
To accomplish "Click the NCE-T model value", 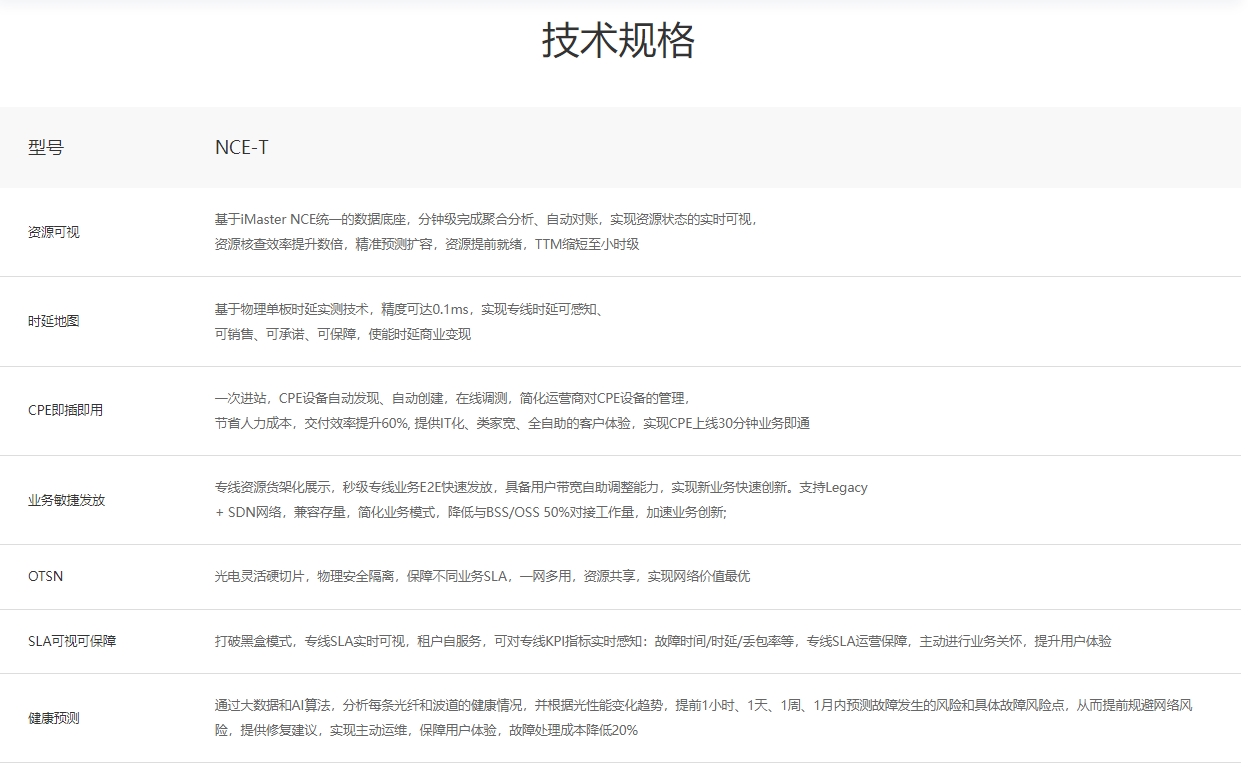I will tap(241, 147).
